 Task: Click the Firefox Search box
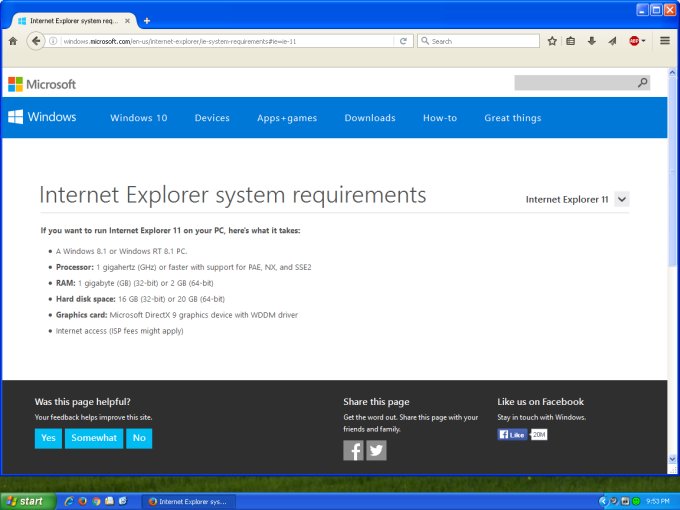478,41
